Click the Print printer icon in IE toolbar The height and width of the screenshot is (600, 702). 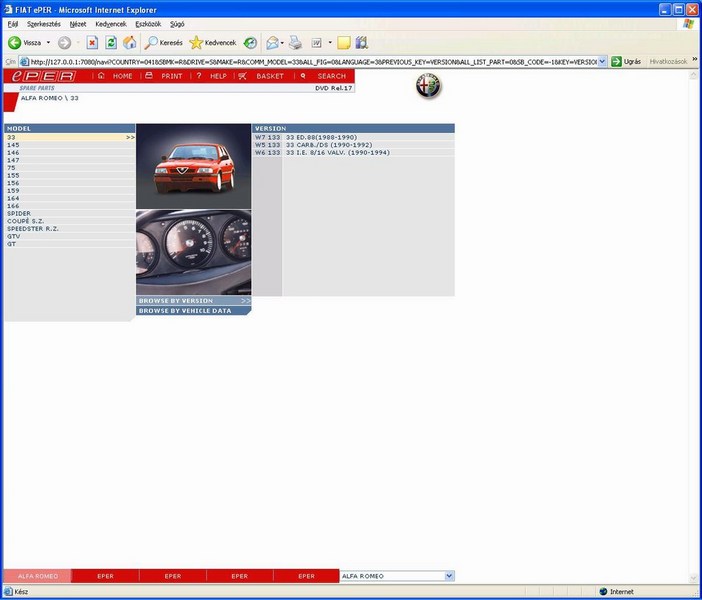point(295,43)
